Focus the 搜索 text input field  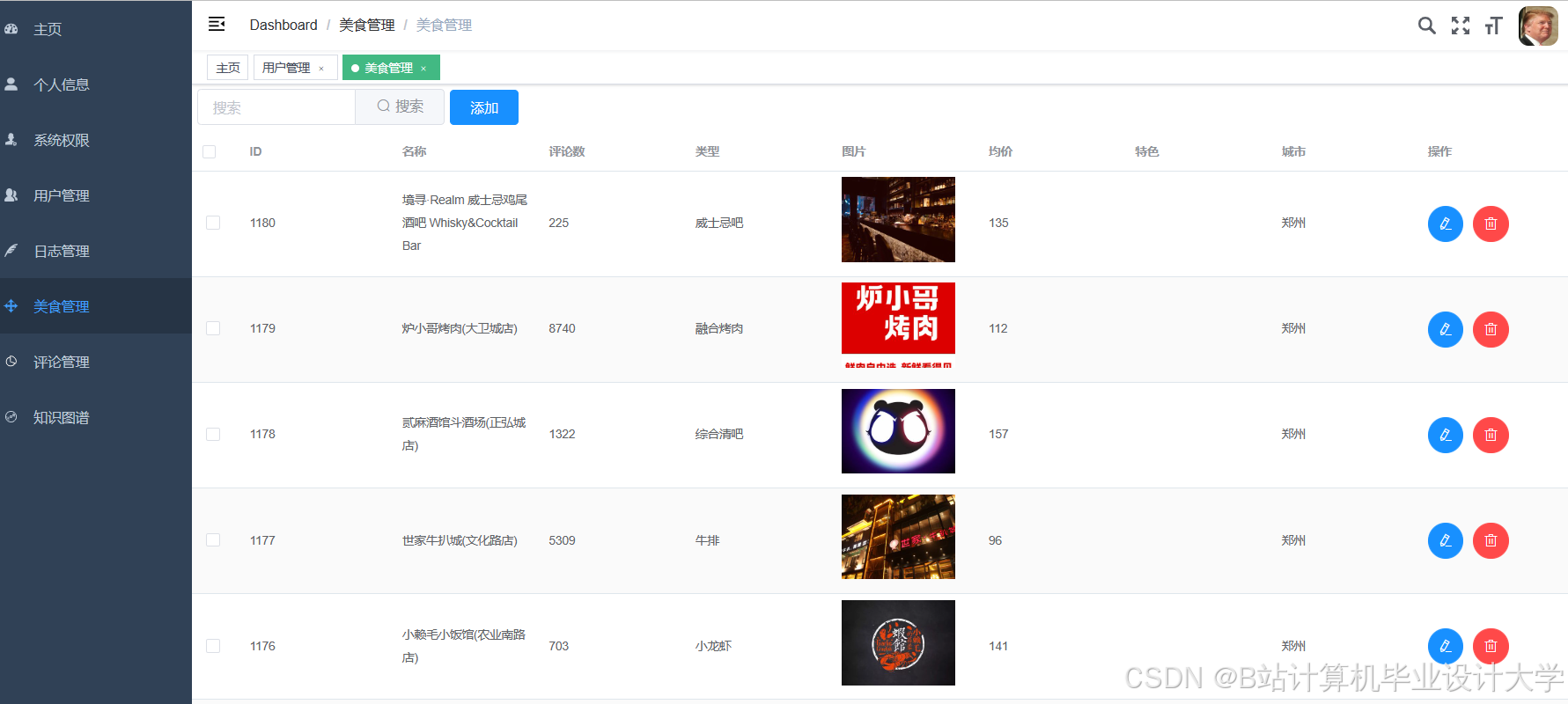tap(276, 107)
